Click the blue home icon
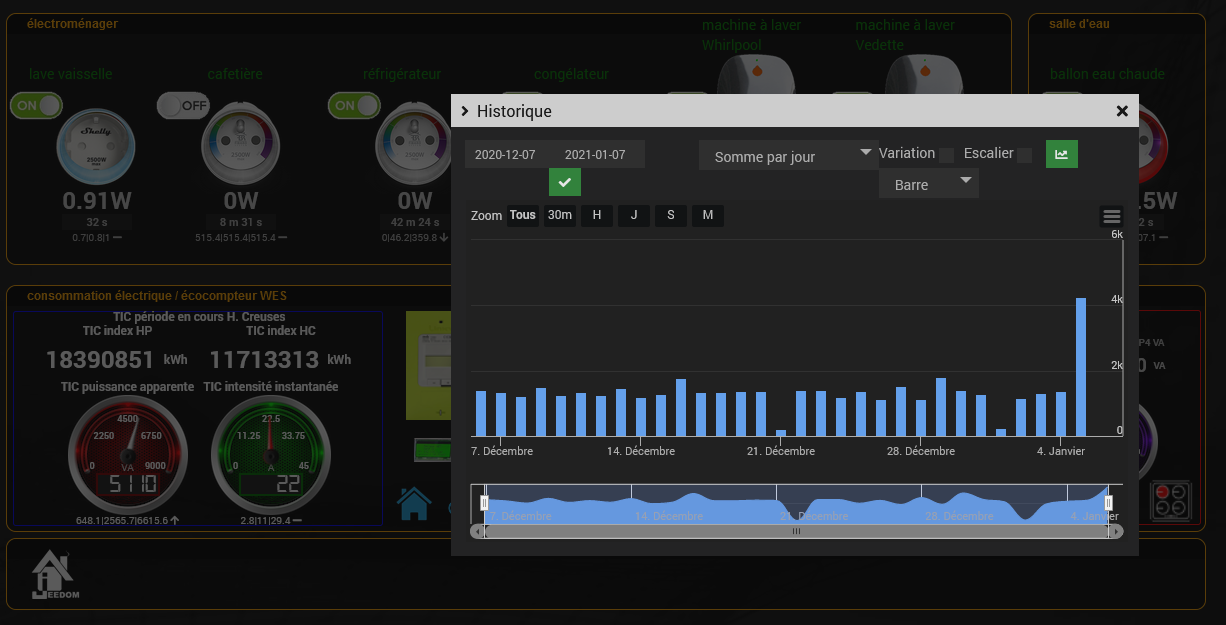 click(414, 502)
